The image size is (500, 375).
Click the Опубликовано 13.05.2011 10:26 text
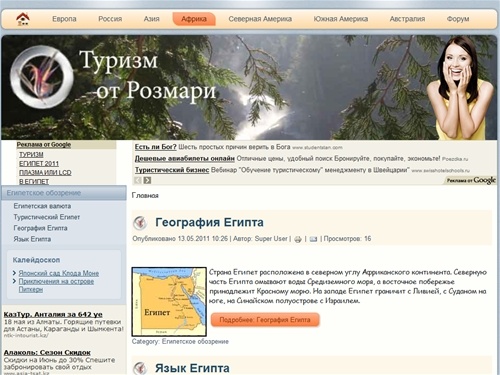180,239
